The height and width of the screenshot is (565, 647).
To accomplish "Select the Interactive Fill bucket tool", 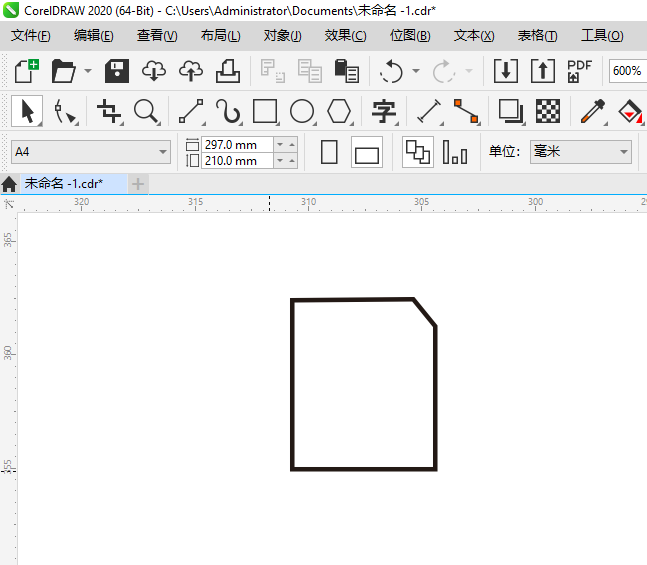I will [x=630, y=111].
